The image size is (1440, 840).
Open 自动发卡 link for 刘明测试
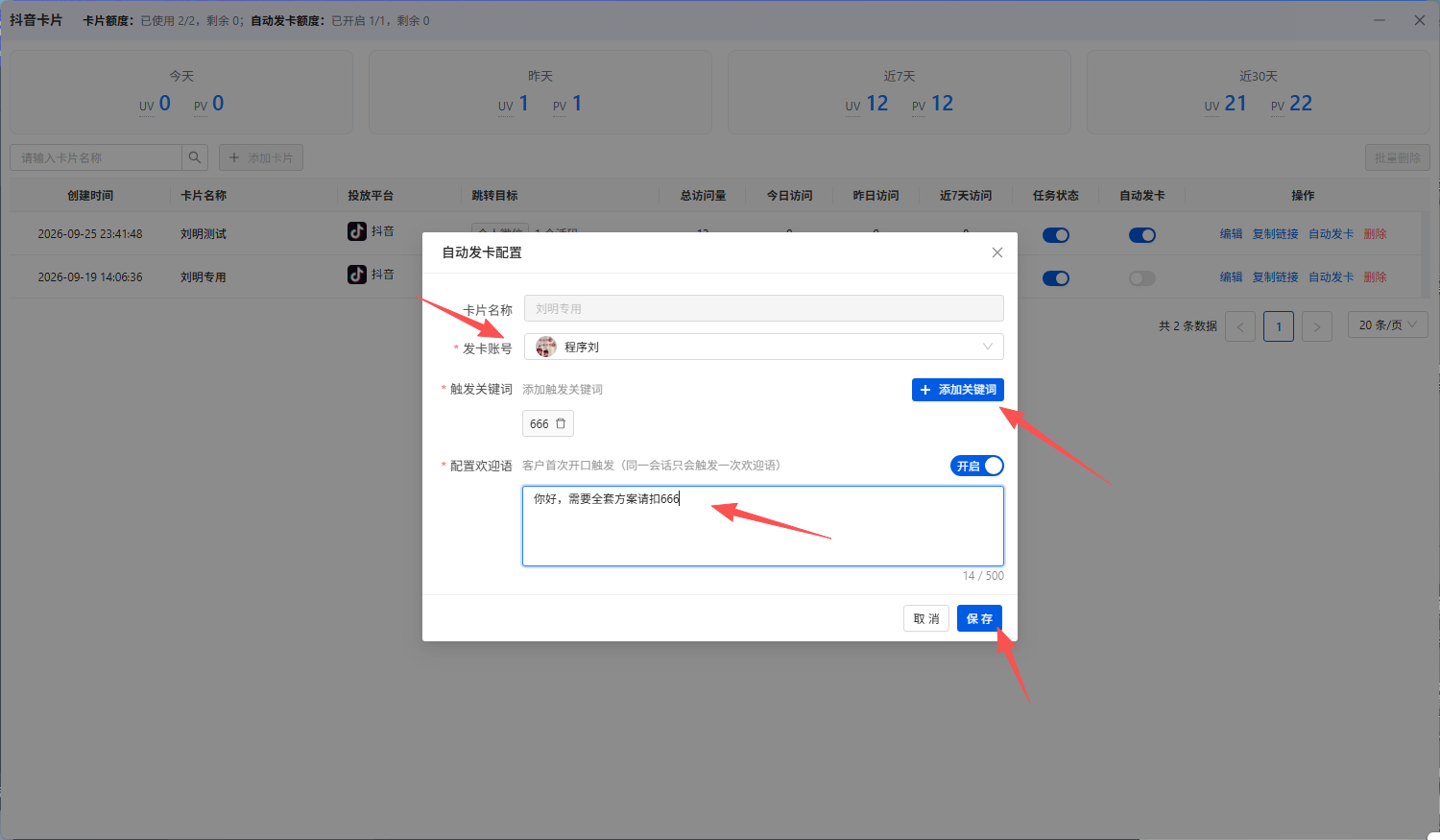point(1332,233)
